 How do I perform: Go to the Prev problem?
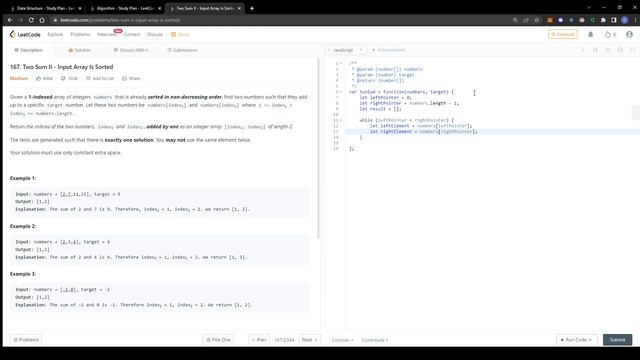[259, 340]
